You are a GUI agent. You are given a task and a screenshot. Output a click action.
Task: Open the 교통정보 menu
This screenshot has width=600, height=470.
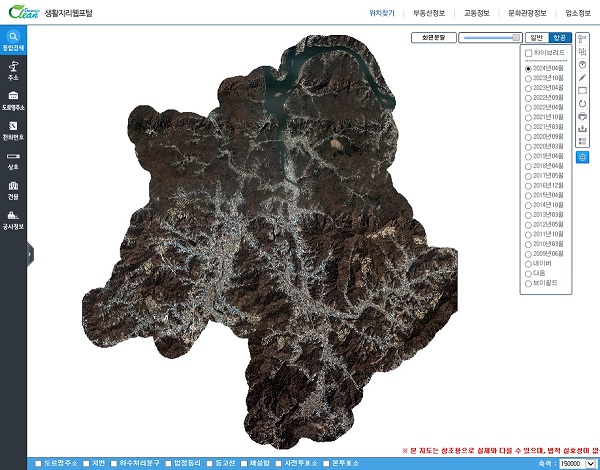[477, 13]
